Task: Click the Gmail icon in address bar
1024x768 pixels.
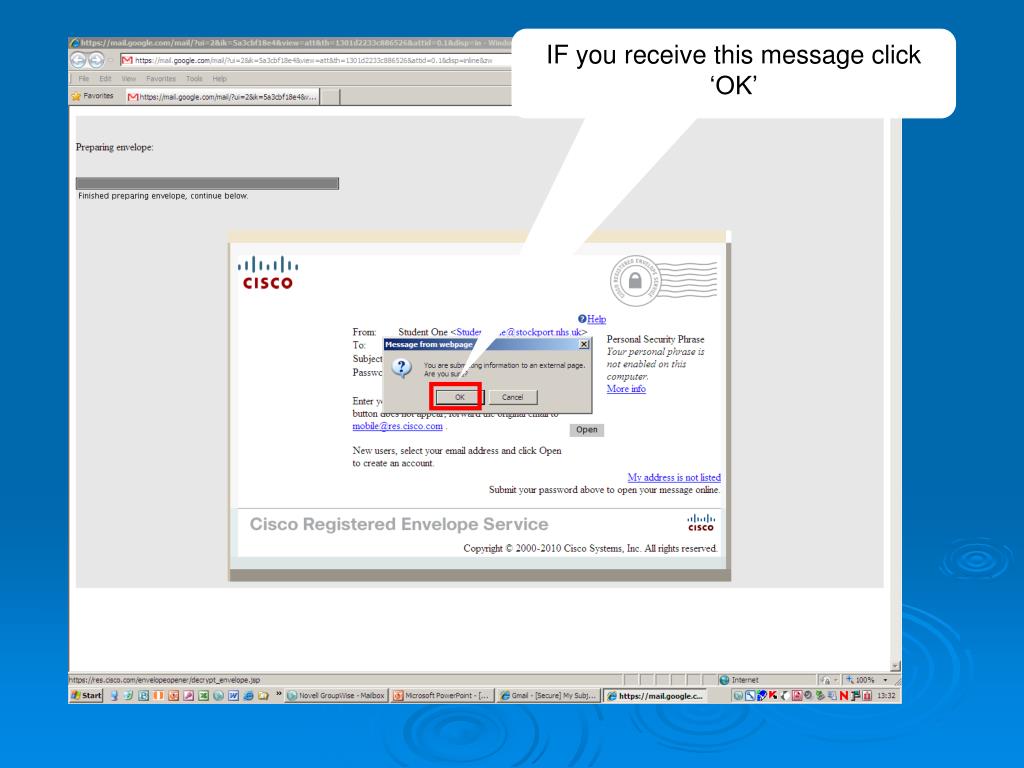Action: pyautogui.click(x=127, y=61)
